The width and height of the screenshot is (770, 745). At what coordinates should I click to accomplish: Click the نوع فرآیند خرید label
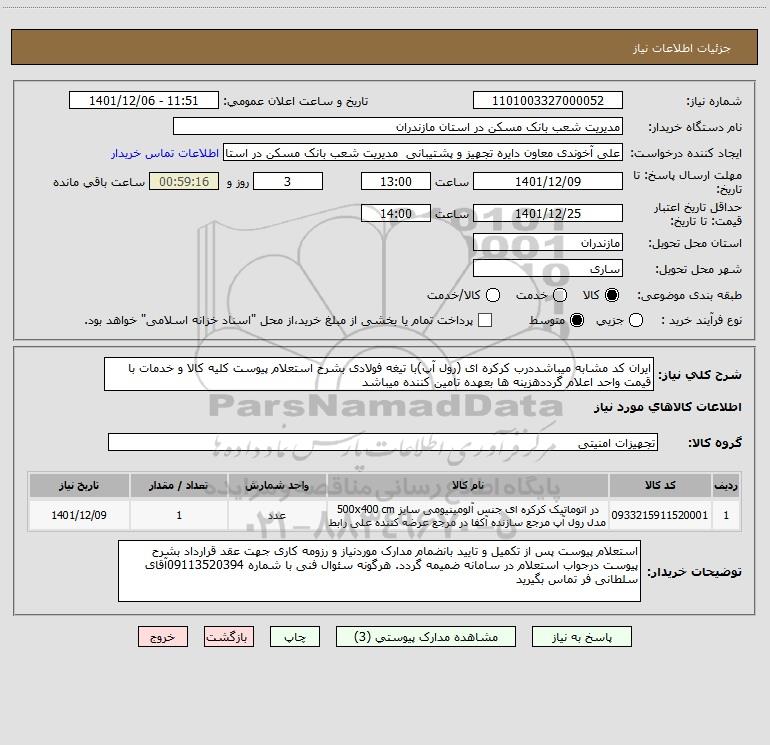[x=701, y=320]
